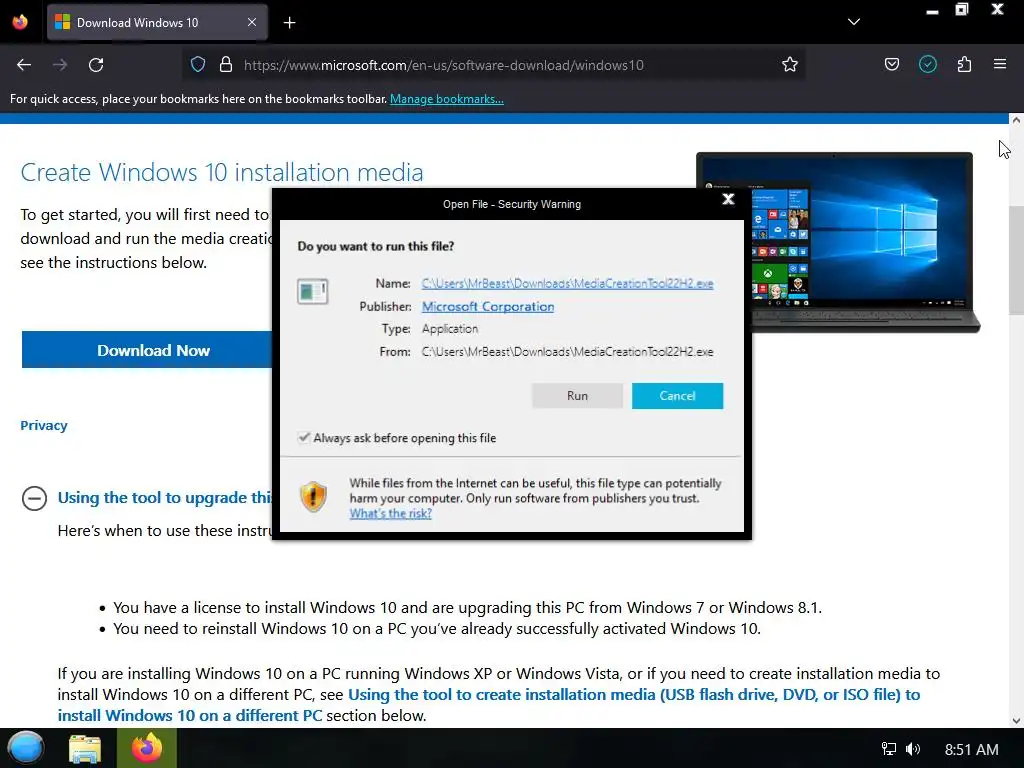
Task: Go back with the back arrow
Action: point(24,65)
